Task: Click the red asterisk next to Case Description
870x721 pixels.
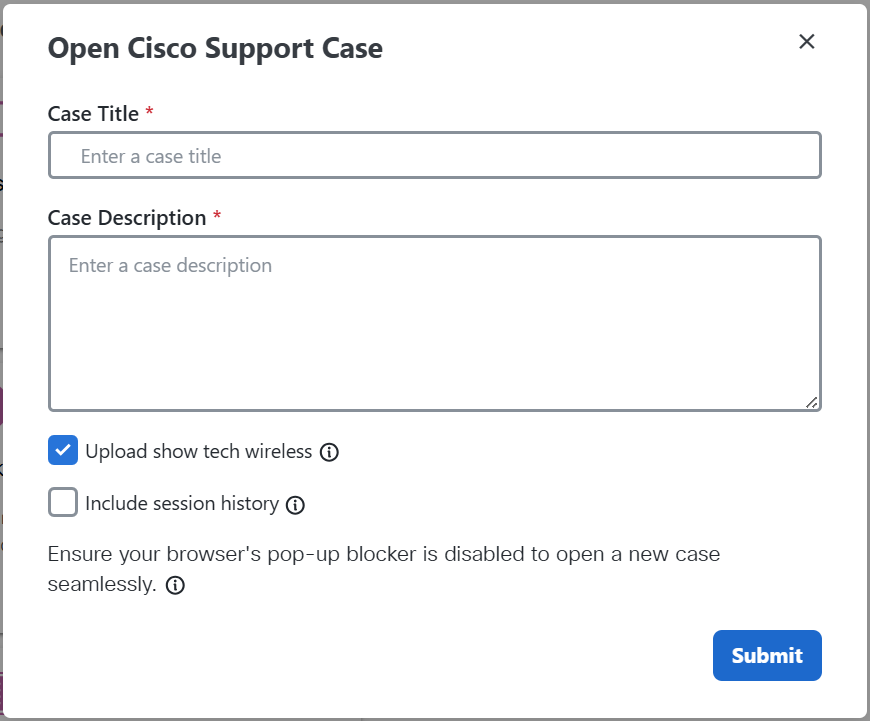Action: point(217,215)
